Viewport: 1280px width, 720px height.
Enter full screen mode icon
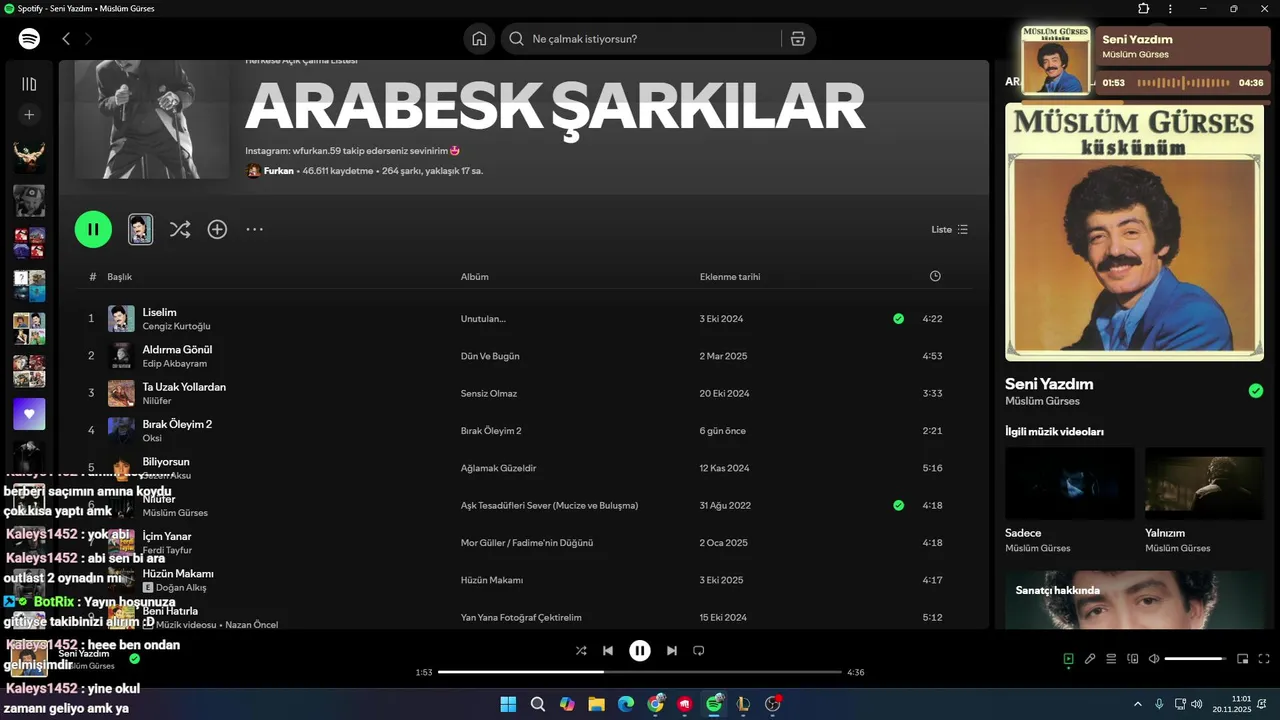point(1264,659)
